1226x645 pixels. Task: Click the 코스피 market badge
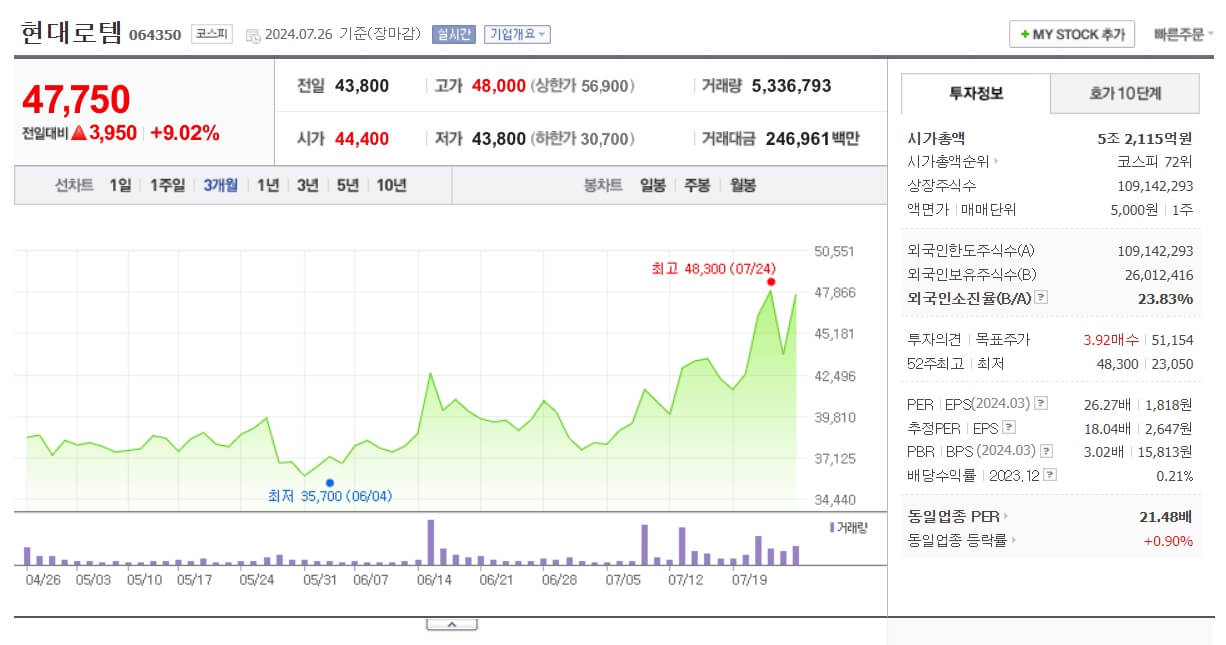click(x=211, y=34)
